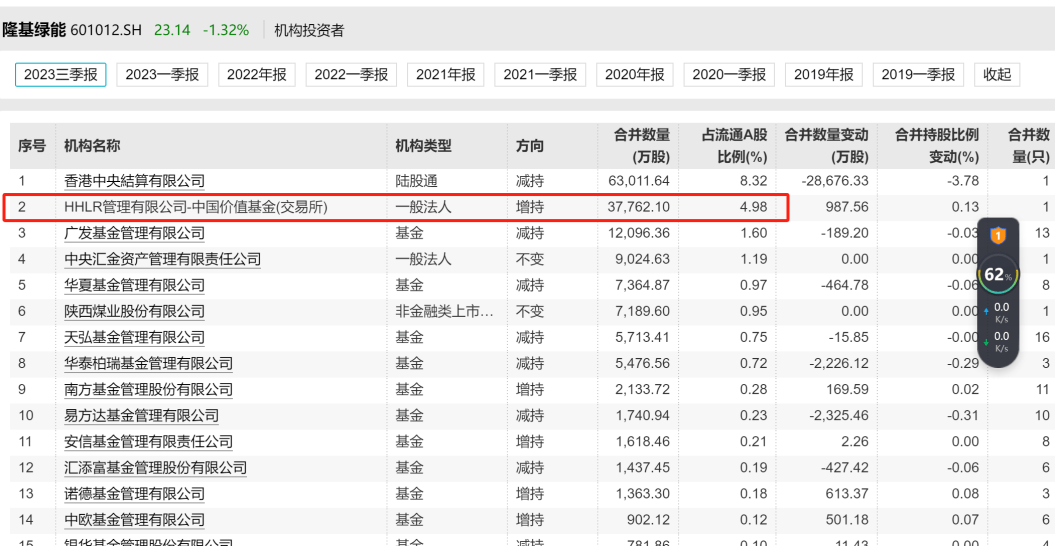Sort by 合并数量(万股) column header
This screenshot has height=546, width=1055.
[x=641, y=146]
